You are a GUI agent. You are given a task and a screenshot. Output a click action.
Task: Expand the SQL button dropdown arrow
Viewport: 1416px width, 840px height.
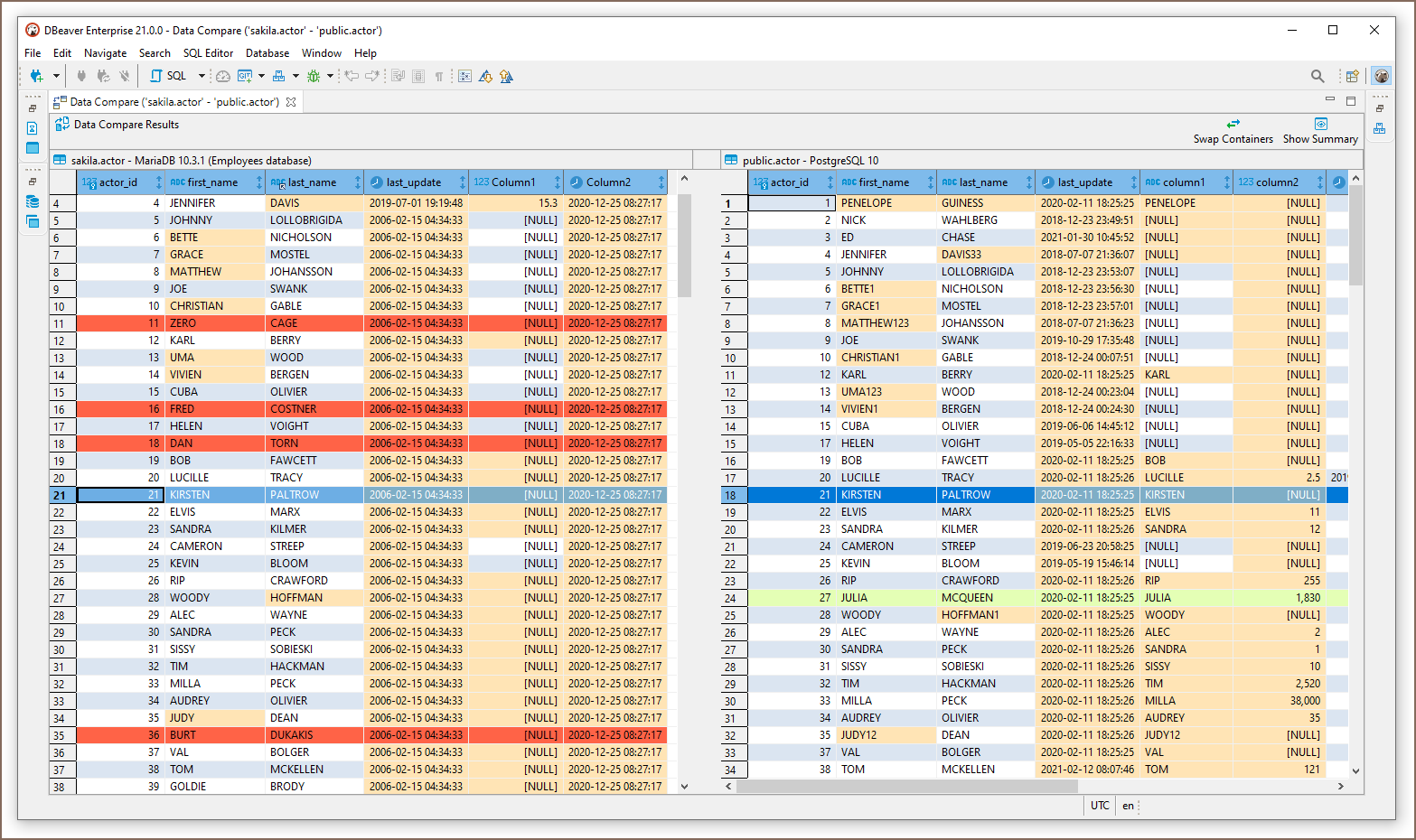coord(202,76)
